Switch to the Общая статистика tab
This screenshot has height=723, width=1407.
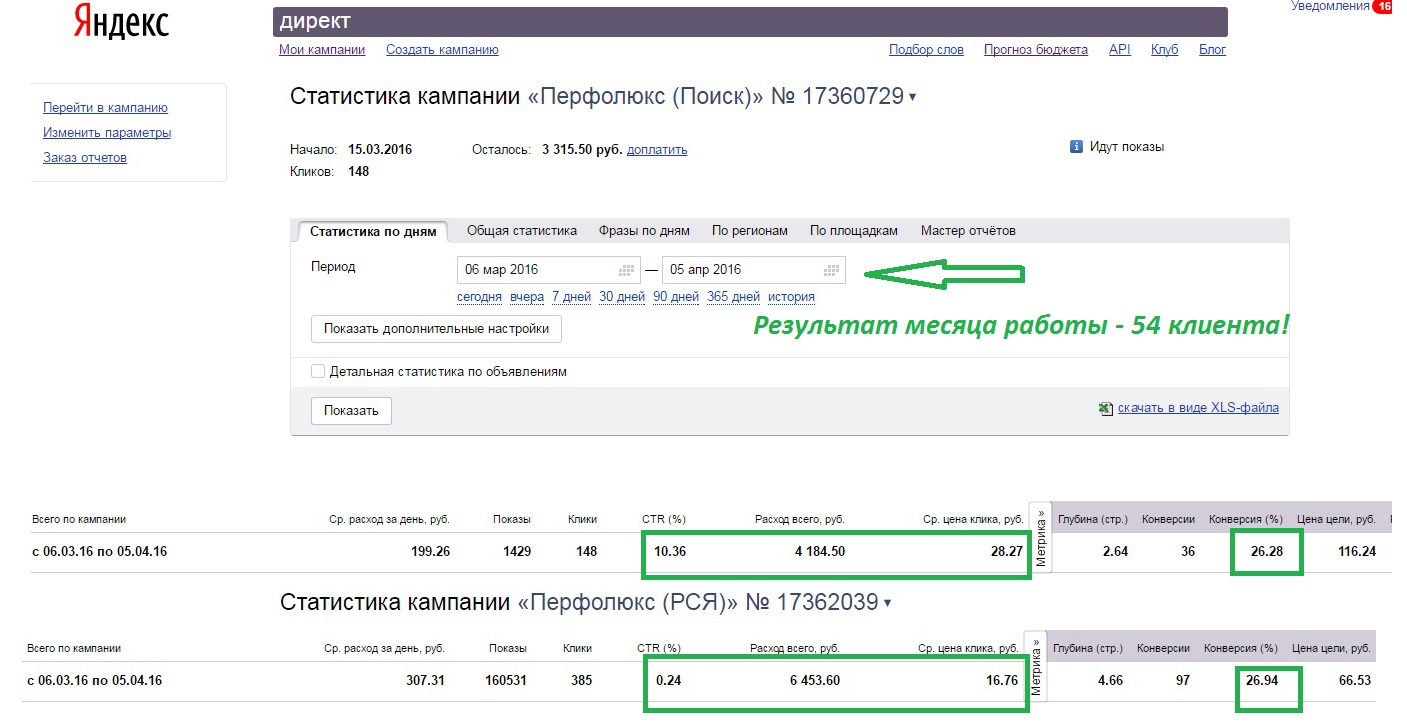522,231
